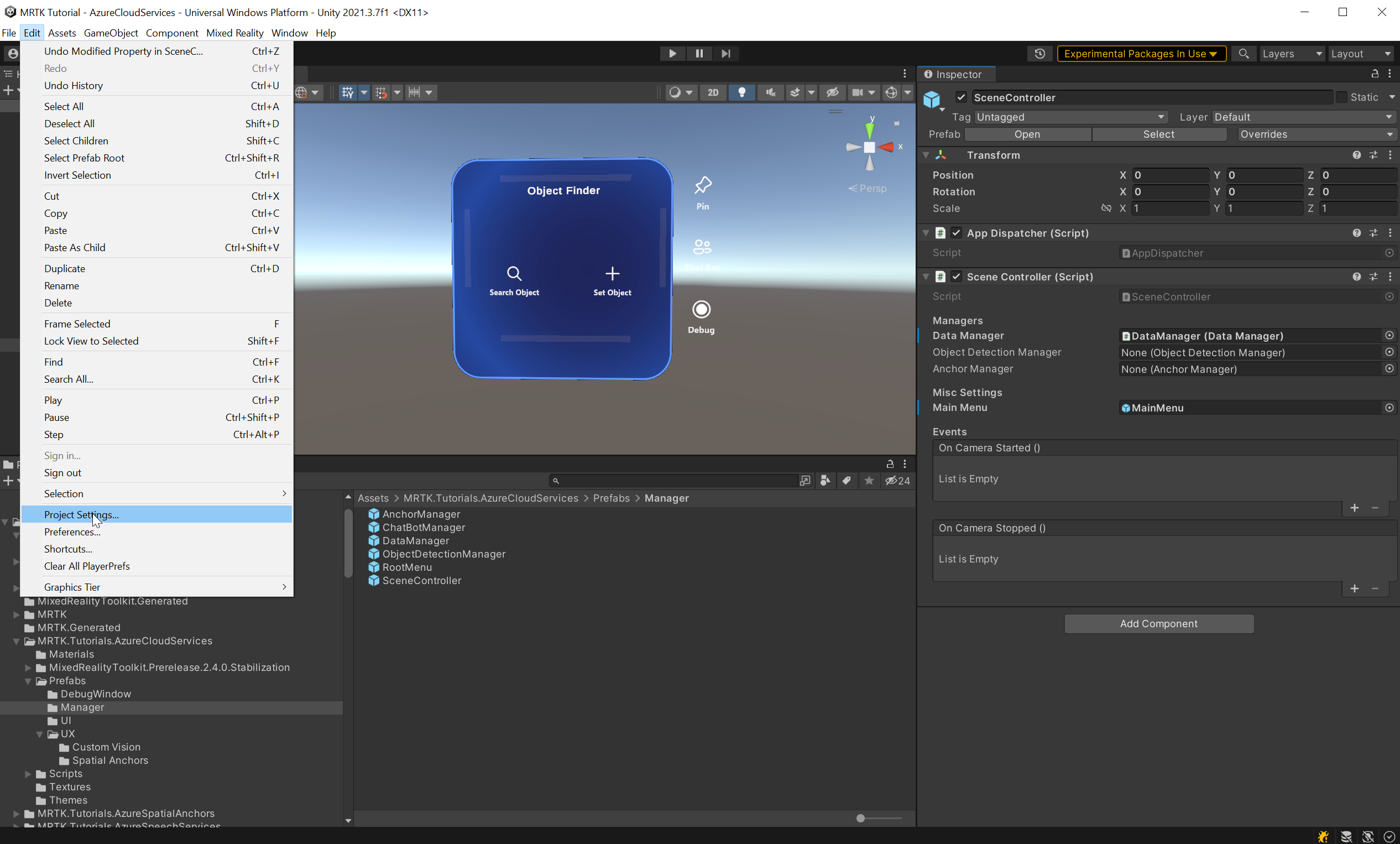Toggle scene lighting with the bulb icon

point(742,92)
